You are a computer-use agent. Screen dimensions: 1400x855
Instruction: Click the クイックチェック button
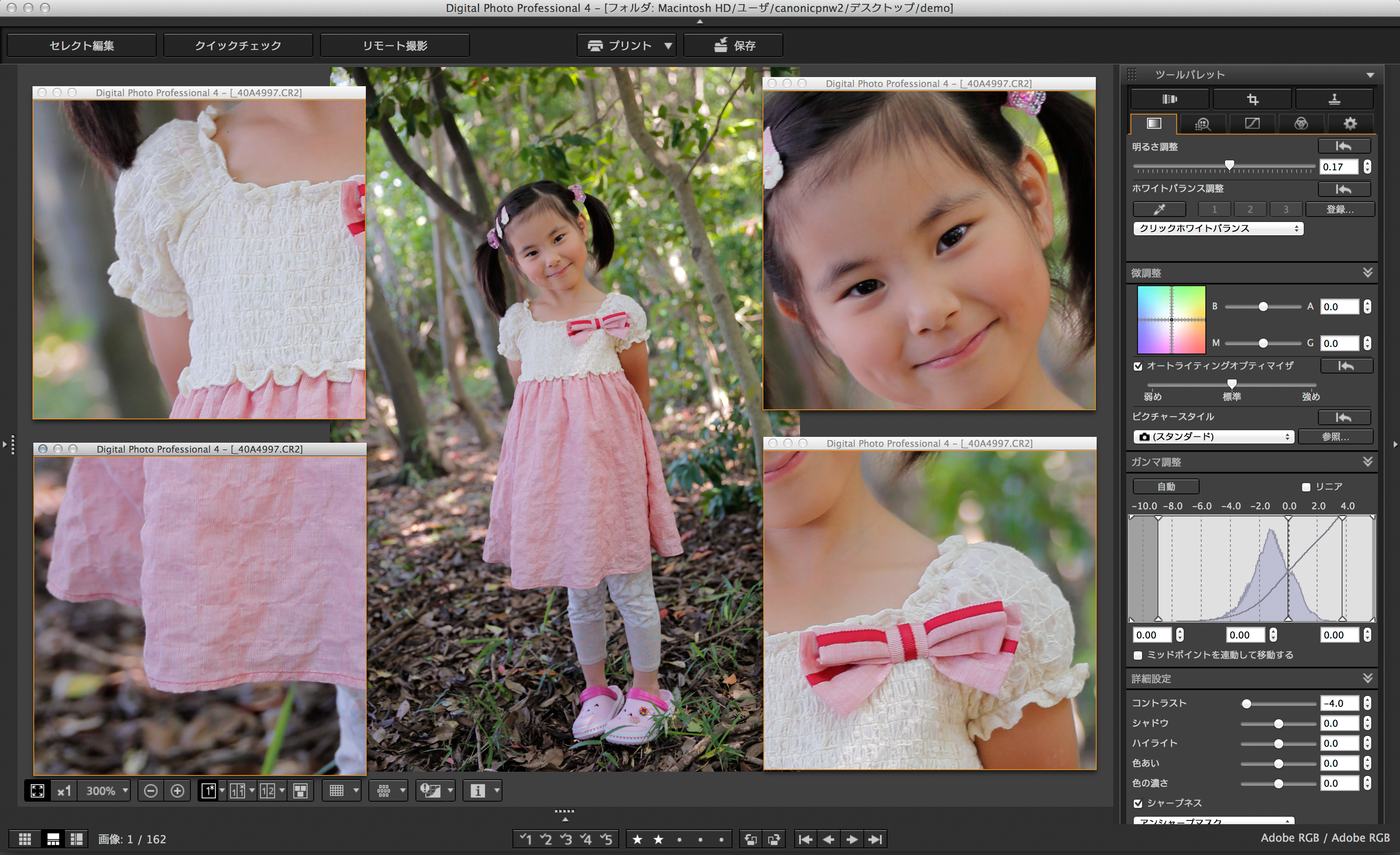coord(238,45)
